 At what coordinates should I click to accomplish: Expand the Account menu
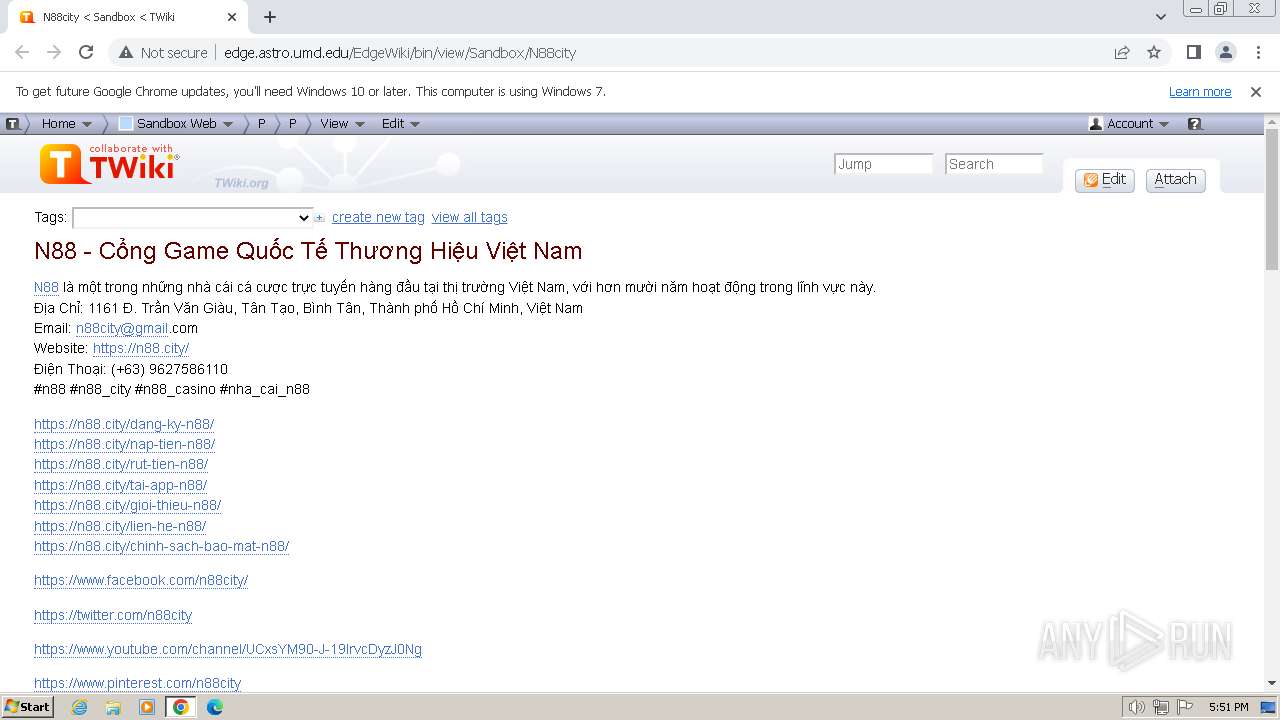(x=1129, y=124)
